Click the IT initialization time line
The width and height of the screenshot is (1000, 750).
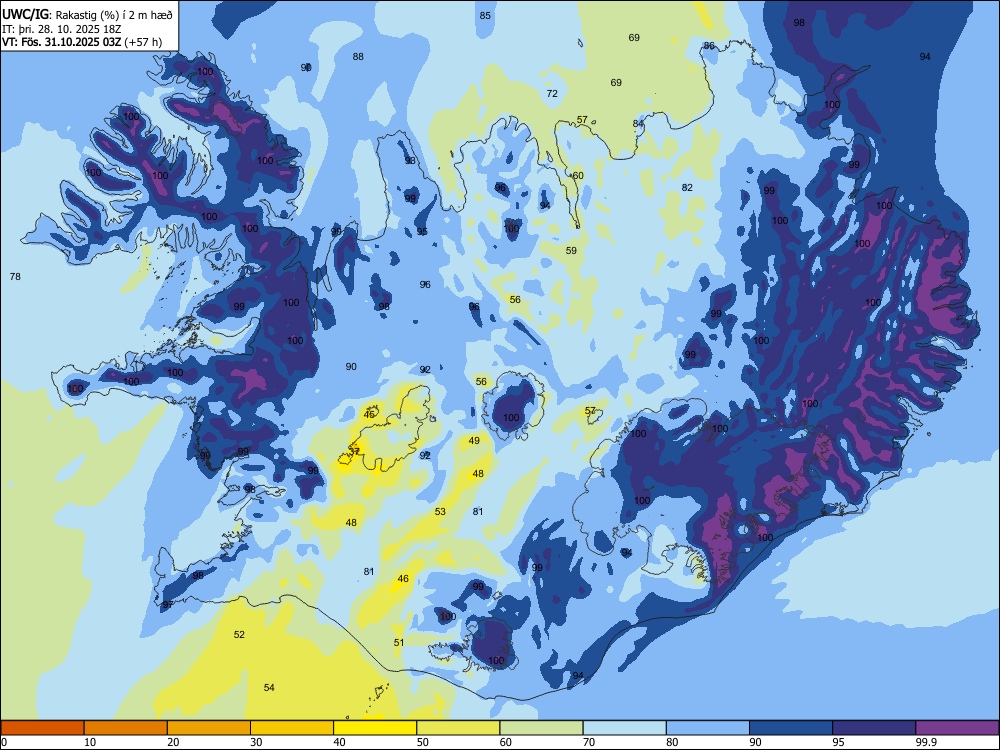(x=62, y=29)
